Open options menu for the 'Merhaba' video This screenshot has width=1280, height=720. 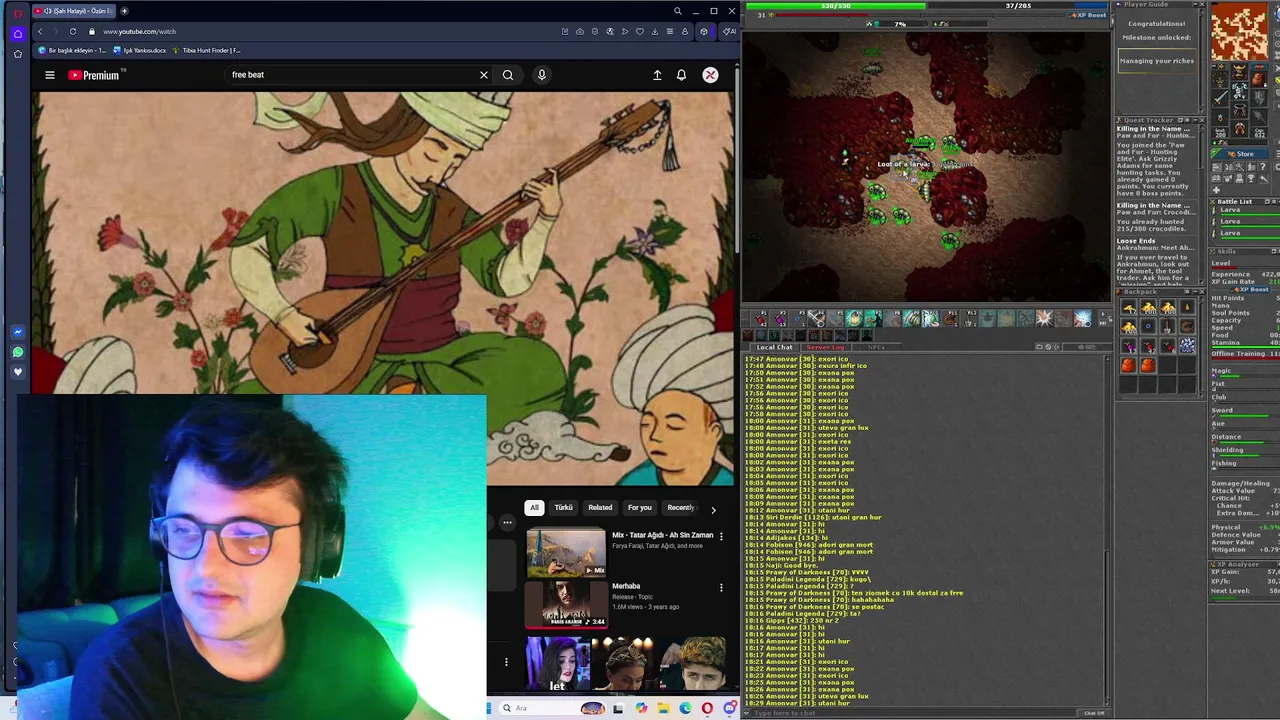click(x=721, y=588)
